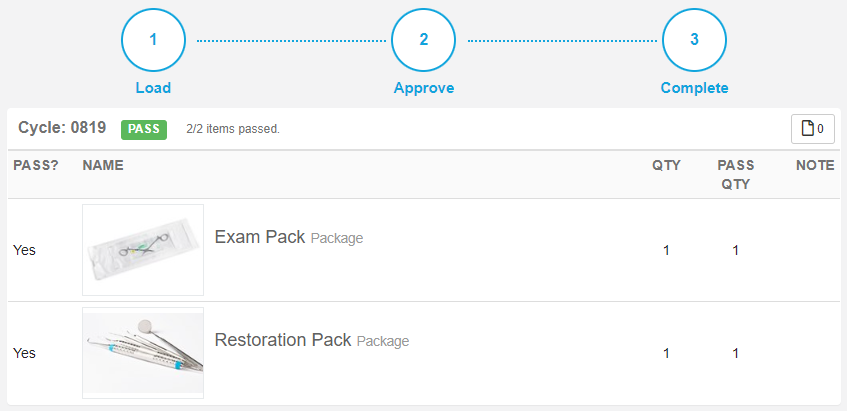
Task: Click the QTY column header
Action: (x=666, y=165)
